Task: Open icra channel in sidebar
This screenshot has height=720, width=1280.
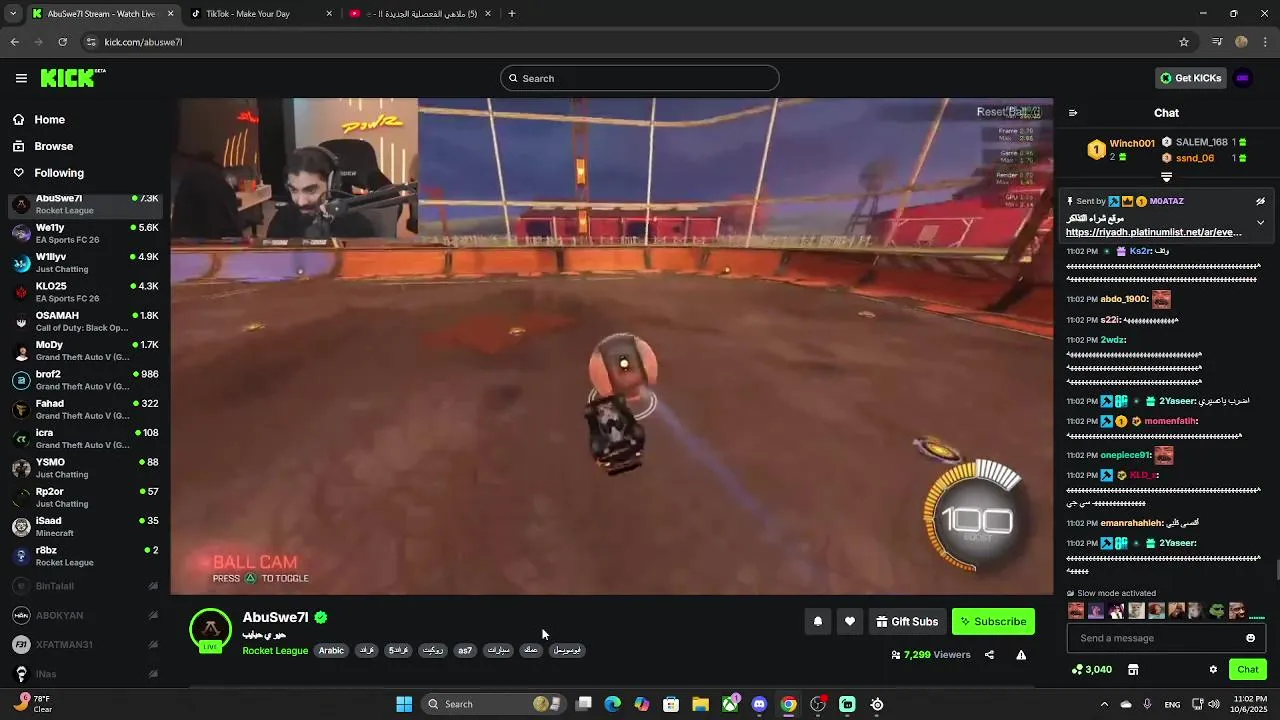Action: [85, 438]
